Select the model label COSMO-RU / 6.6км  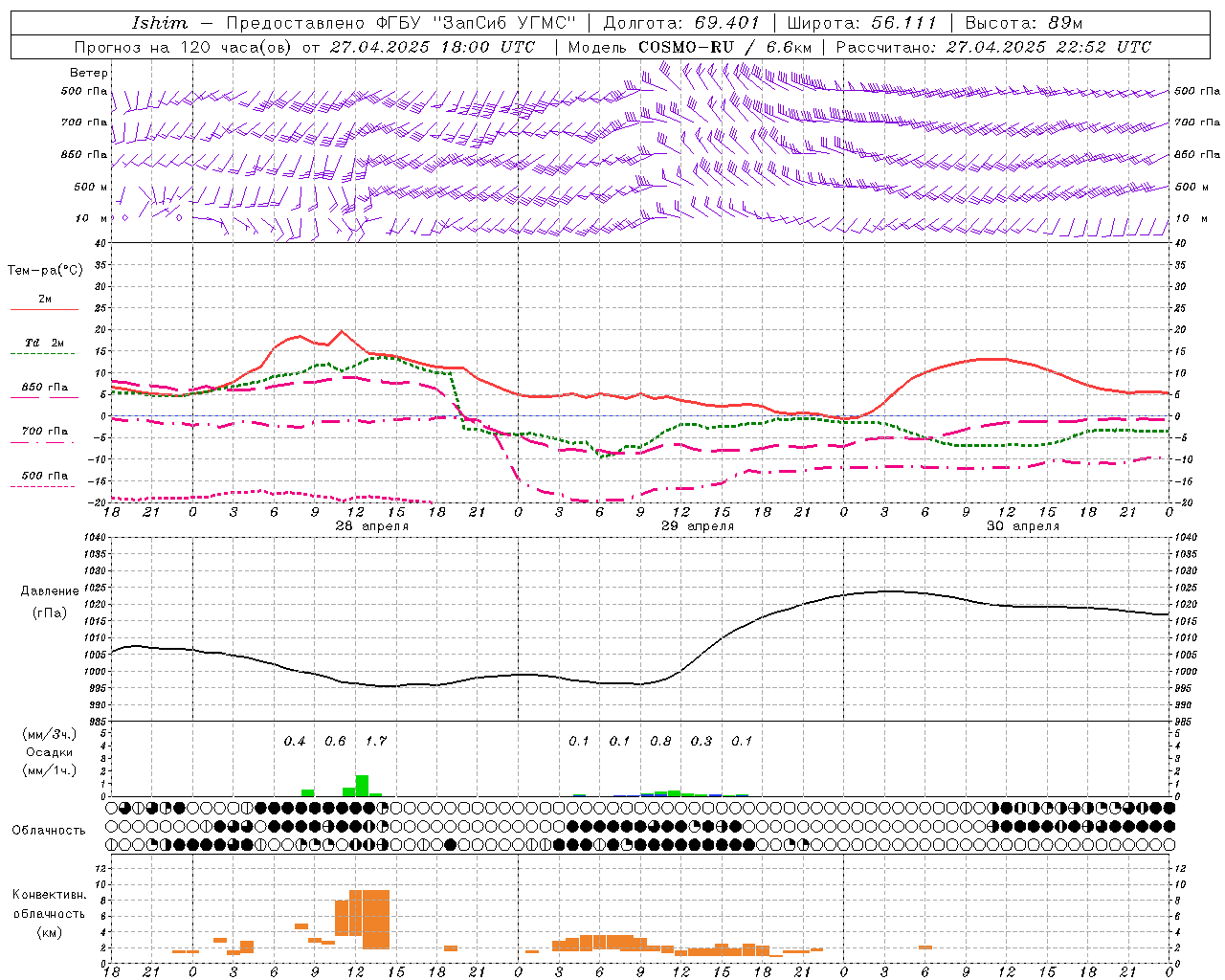(724, 47)
